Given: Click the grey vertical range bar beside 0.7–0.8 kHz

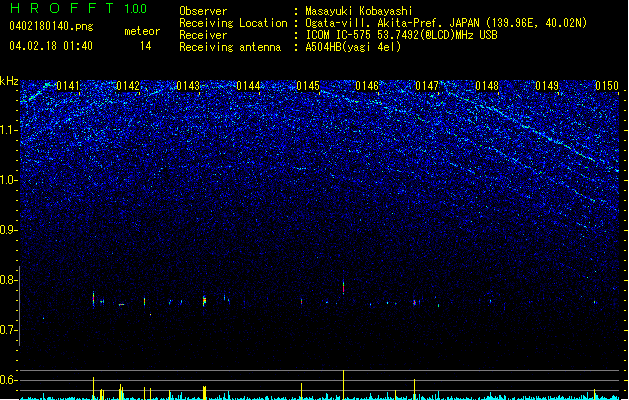Looking at the screenshot, I should coord(19,306).
